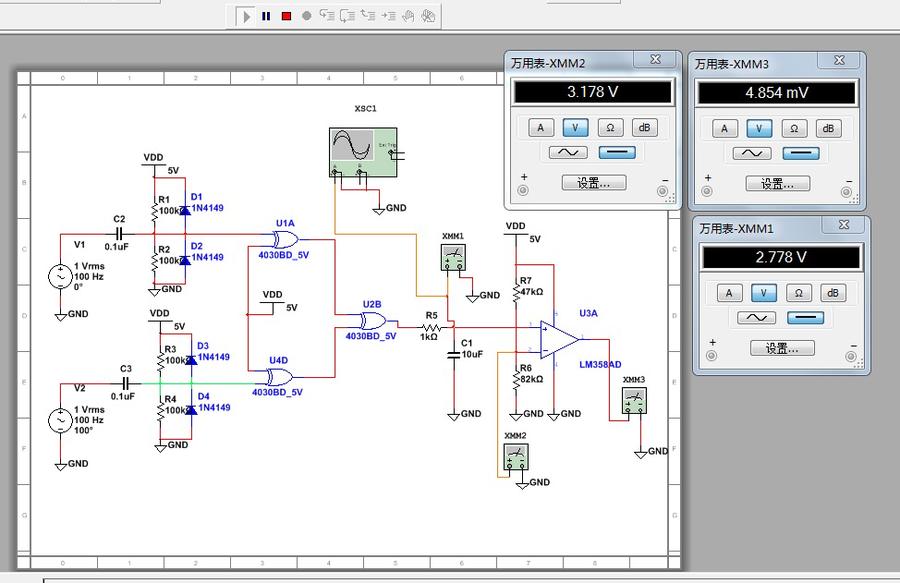Click the U3A LM358AD op-amp symbol
The height and width of the screenshot is (583, 900).
click(558, 338)
